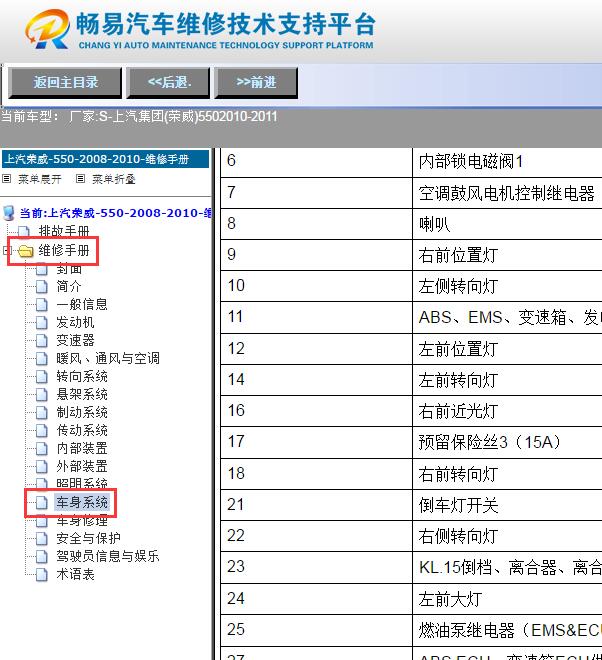This screenshot has height=660, width=602.
Task: Click table cell 空调鼓风电机控制继电器
Action: (x=507, y=193)
